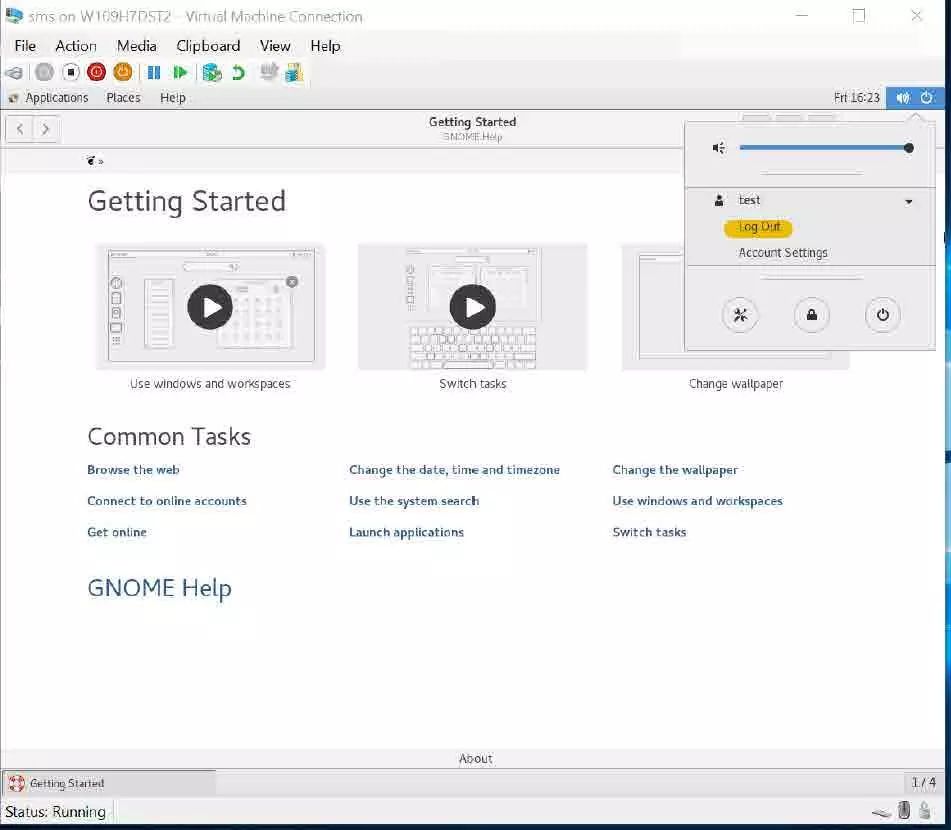Adjust the volume slider track
The width and height of the screenshot is (951, 830).
[x=825, y=148]
